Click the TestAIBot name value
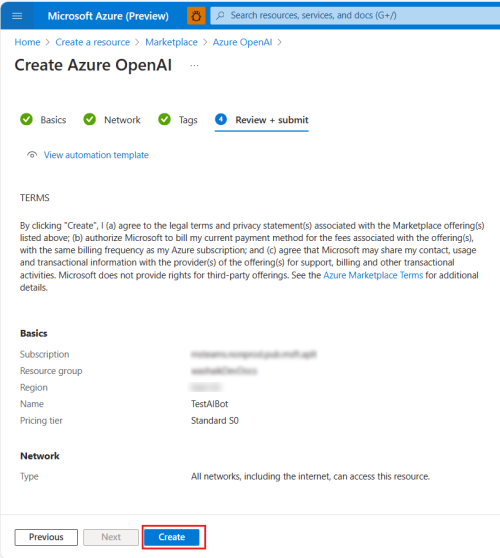Screen dimensions: 500x558 (x=209, y=404)
